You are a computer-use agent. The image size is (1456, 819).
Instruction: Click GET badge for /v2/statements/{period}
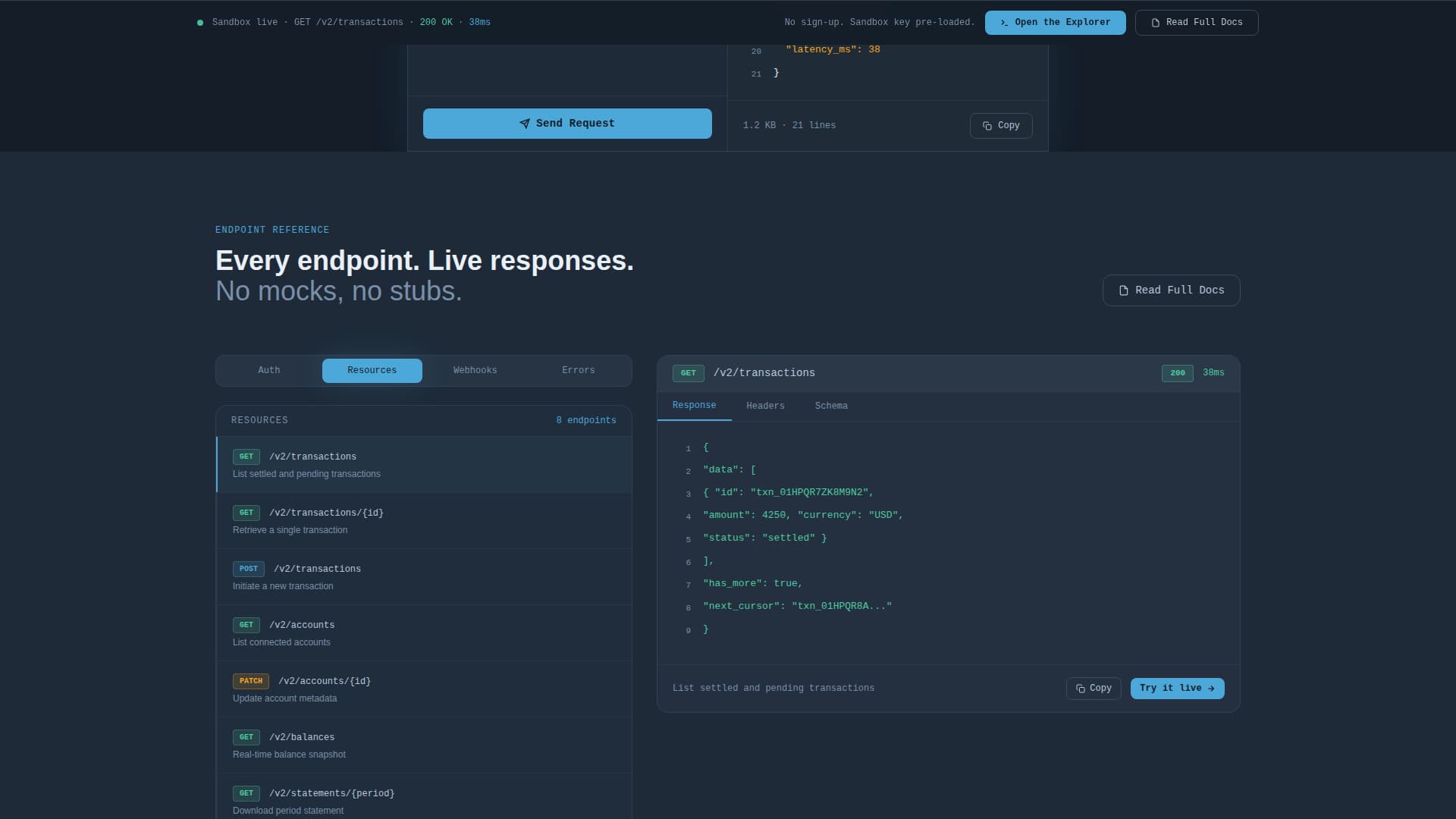(246, 793)
